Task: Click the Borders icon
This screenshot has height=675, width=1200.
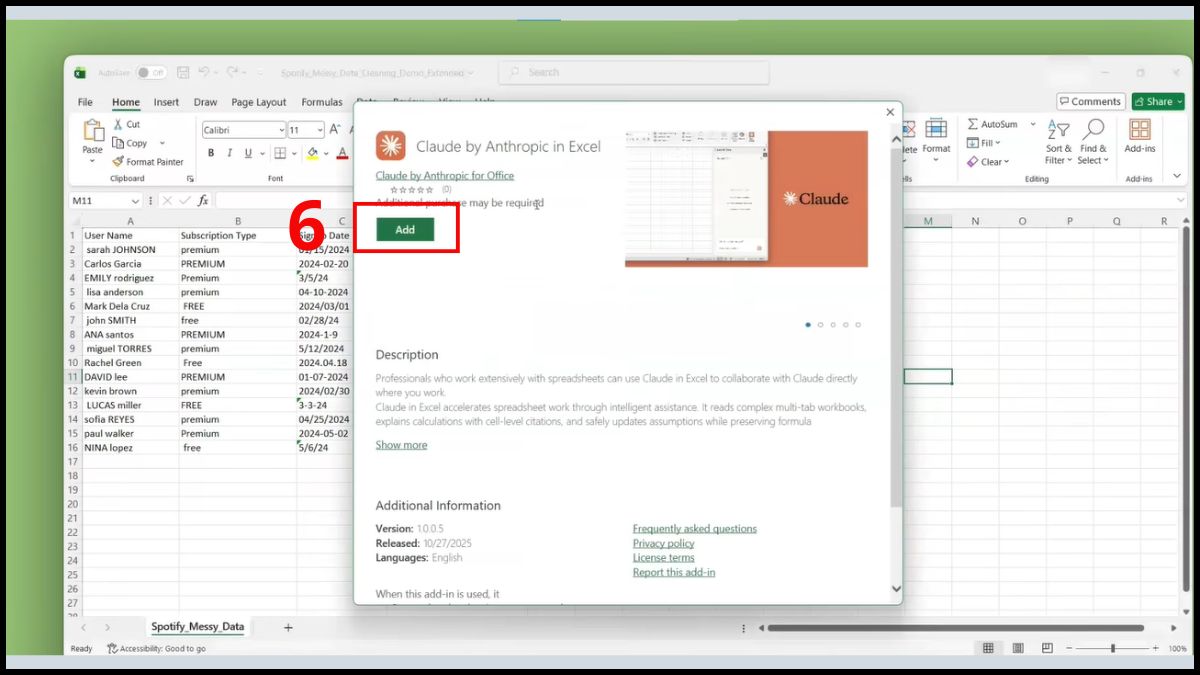Action: (280, 153)
